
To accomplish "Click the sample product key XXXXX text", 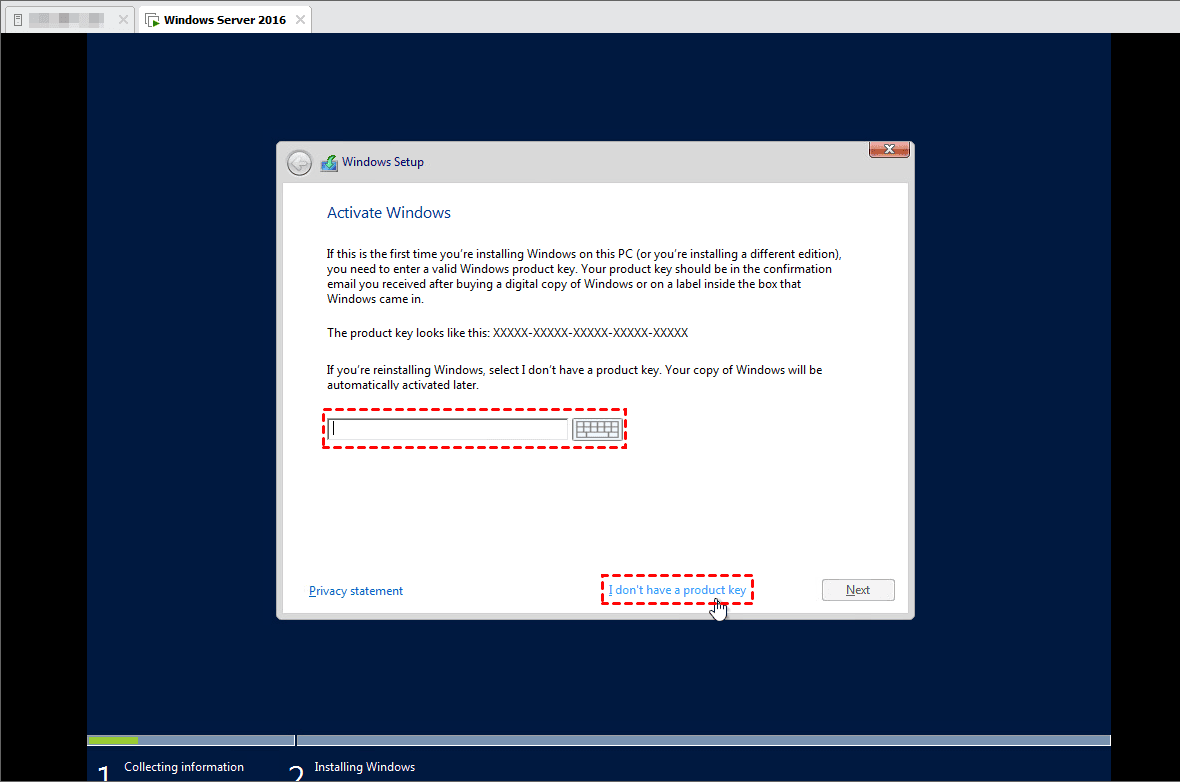I will coord(590,333).
